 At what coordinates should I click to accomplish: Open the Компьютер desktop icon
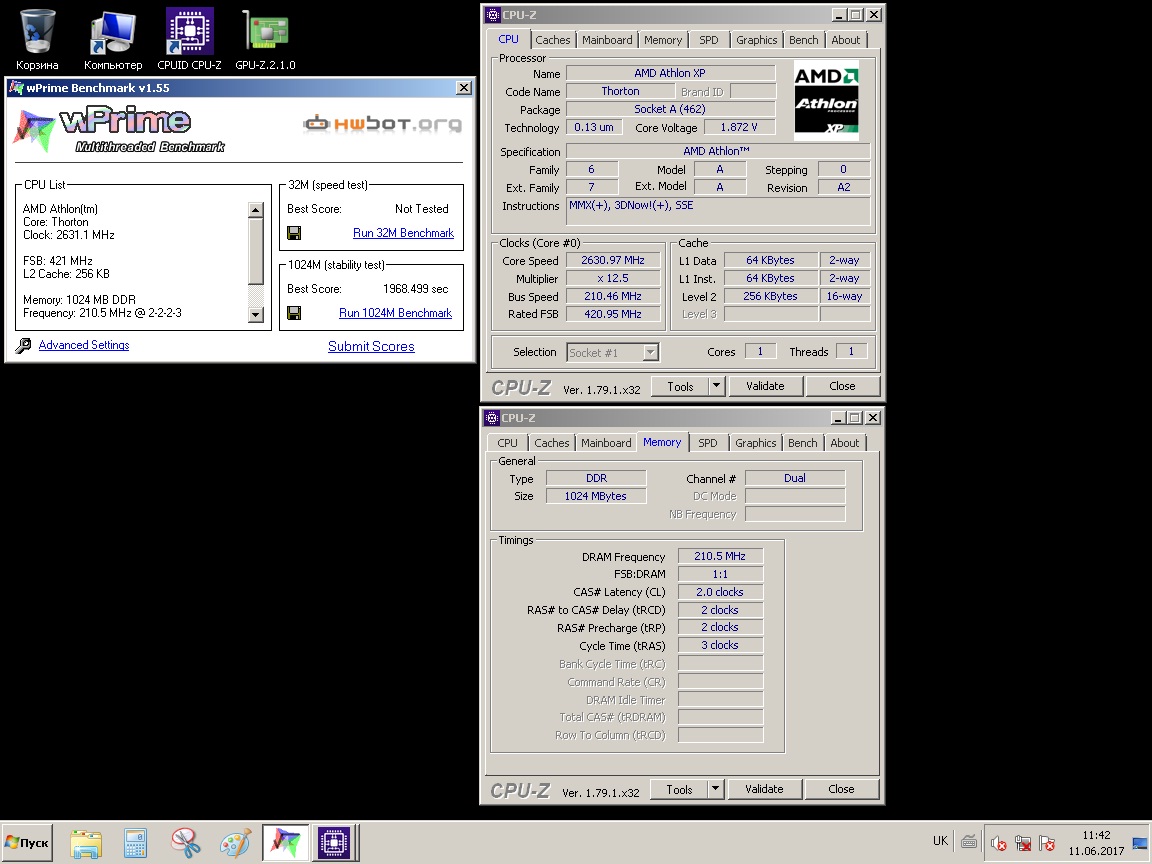click(112, 40)
